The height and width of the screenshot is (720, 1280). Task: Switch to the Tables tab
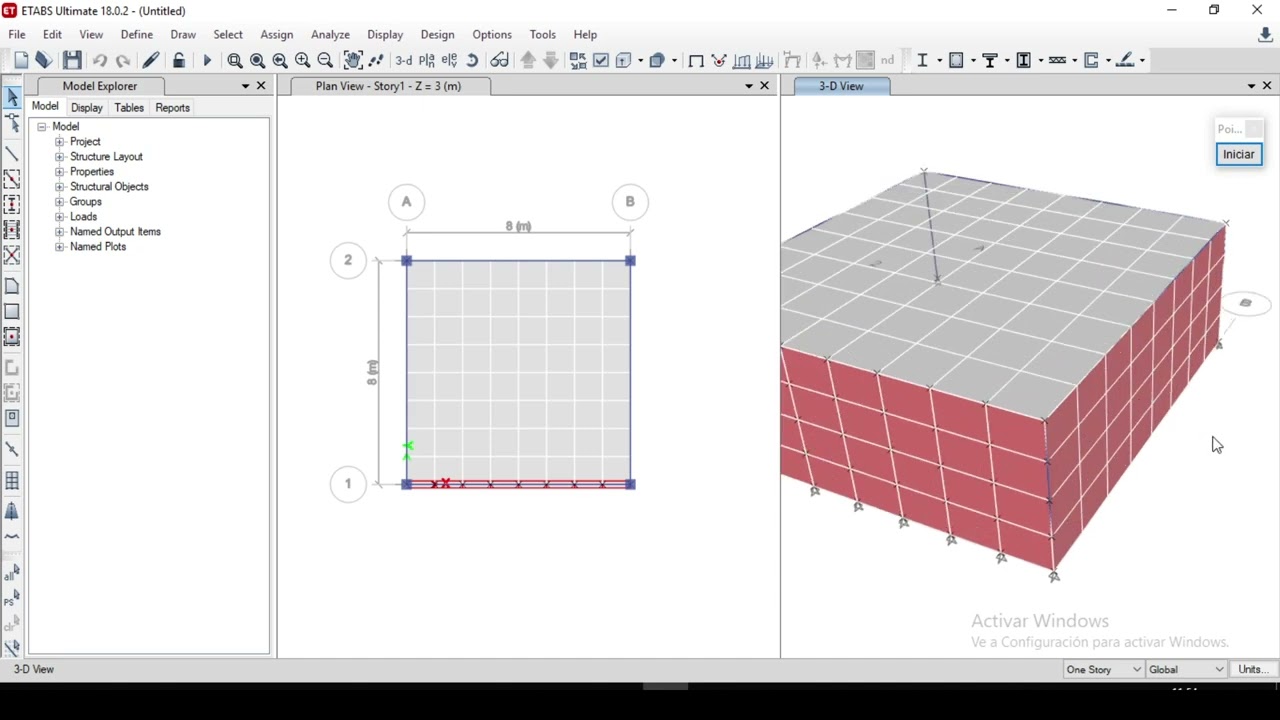pos(129,107)
